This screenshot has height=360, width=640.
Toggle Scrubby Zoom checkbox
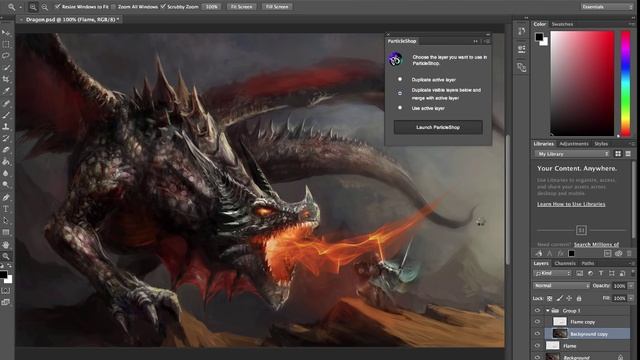pyautogui.click(x=163, y=7)
